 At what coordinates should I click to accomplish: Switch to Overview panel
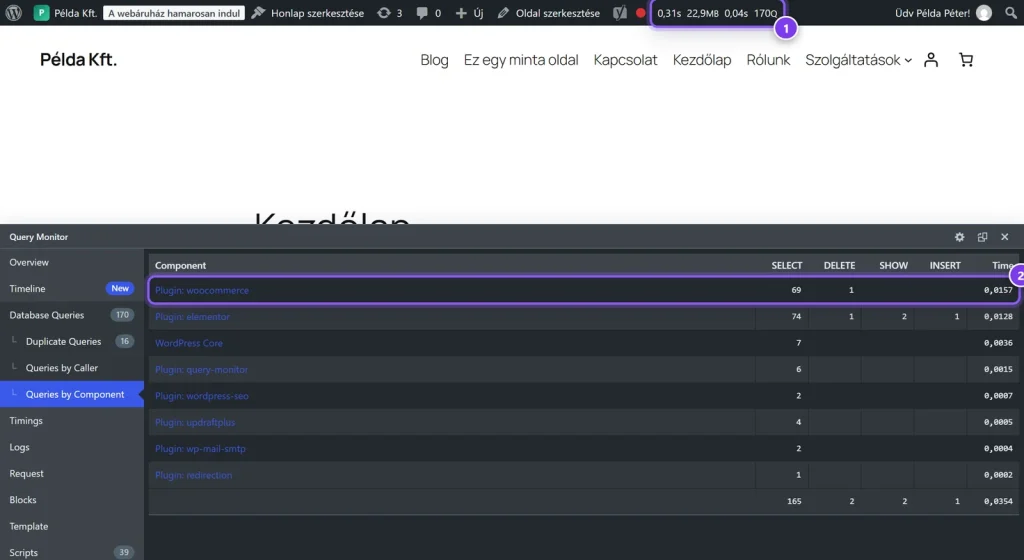coord(72,262)
